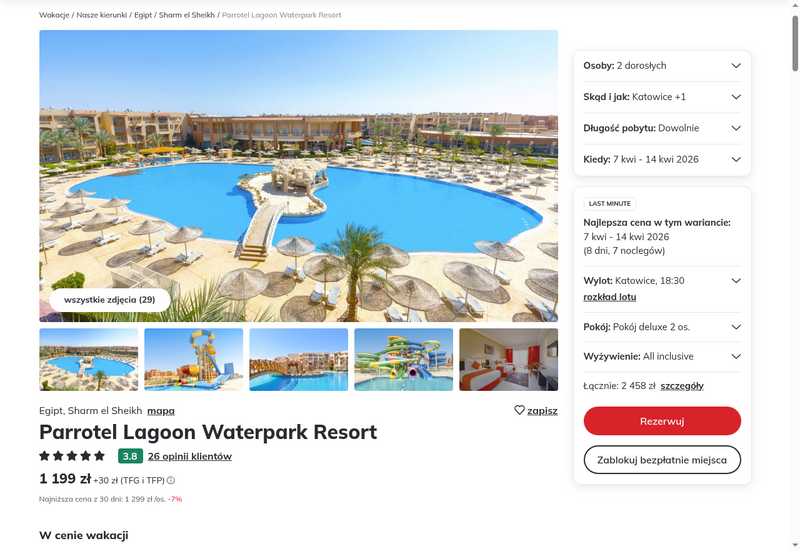
Task: Expand the Pokój deluxe 2 os. options
Action: click(x=662, y=327)
